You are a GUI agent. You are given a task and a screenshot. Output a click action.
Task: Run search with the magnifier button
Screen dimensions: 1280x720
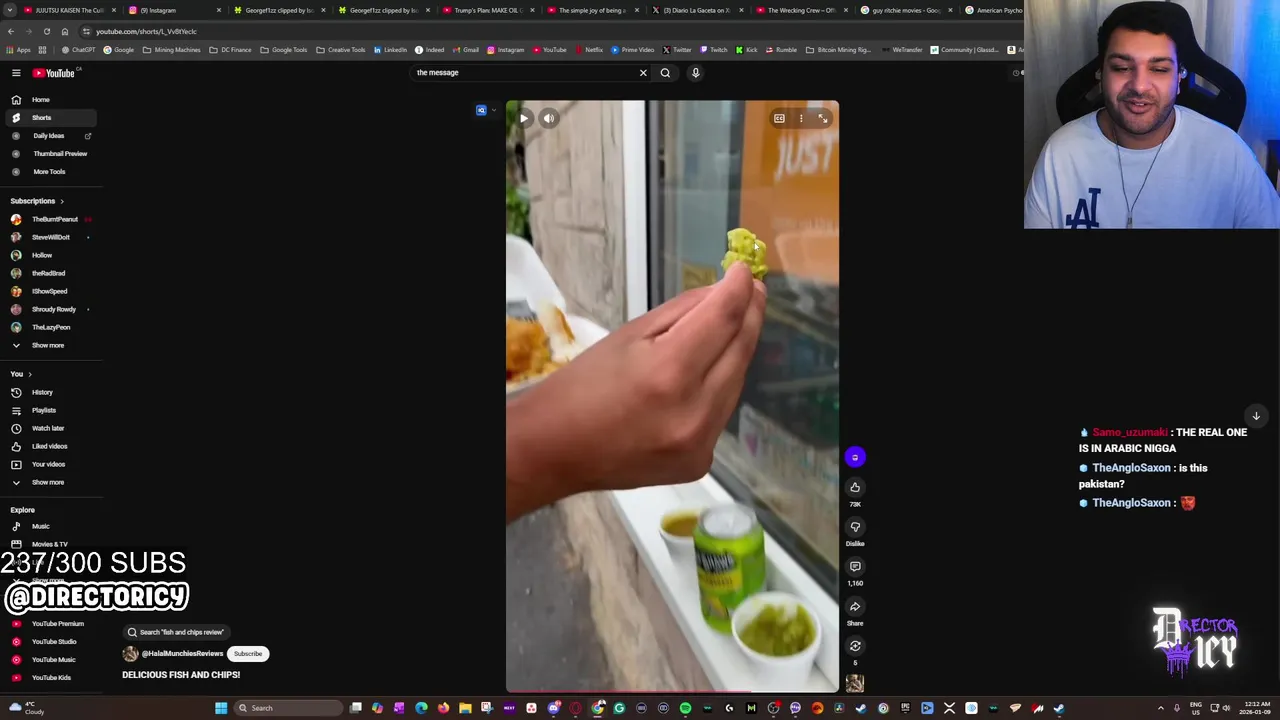(665, 72)
